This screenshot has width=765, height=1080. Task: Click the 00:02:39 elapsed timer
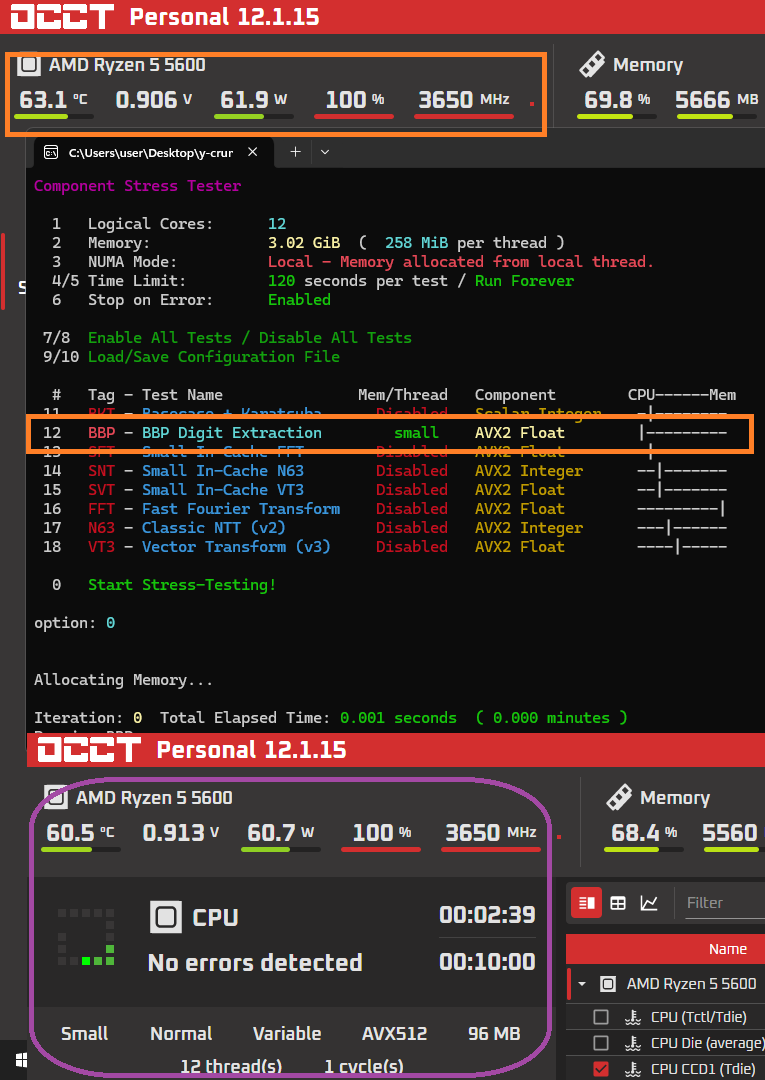(x=487, y=915)
